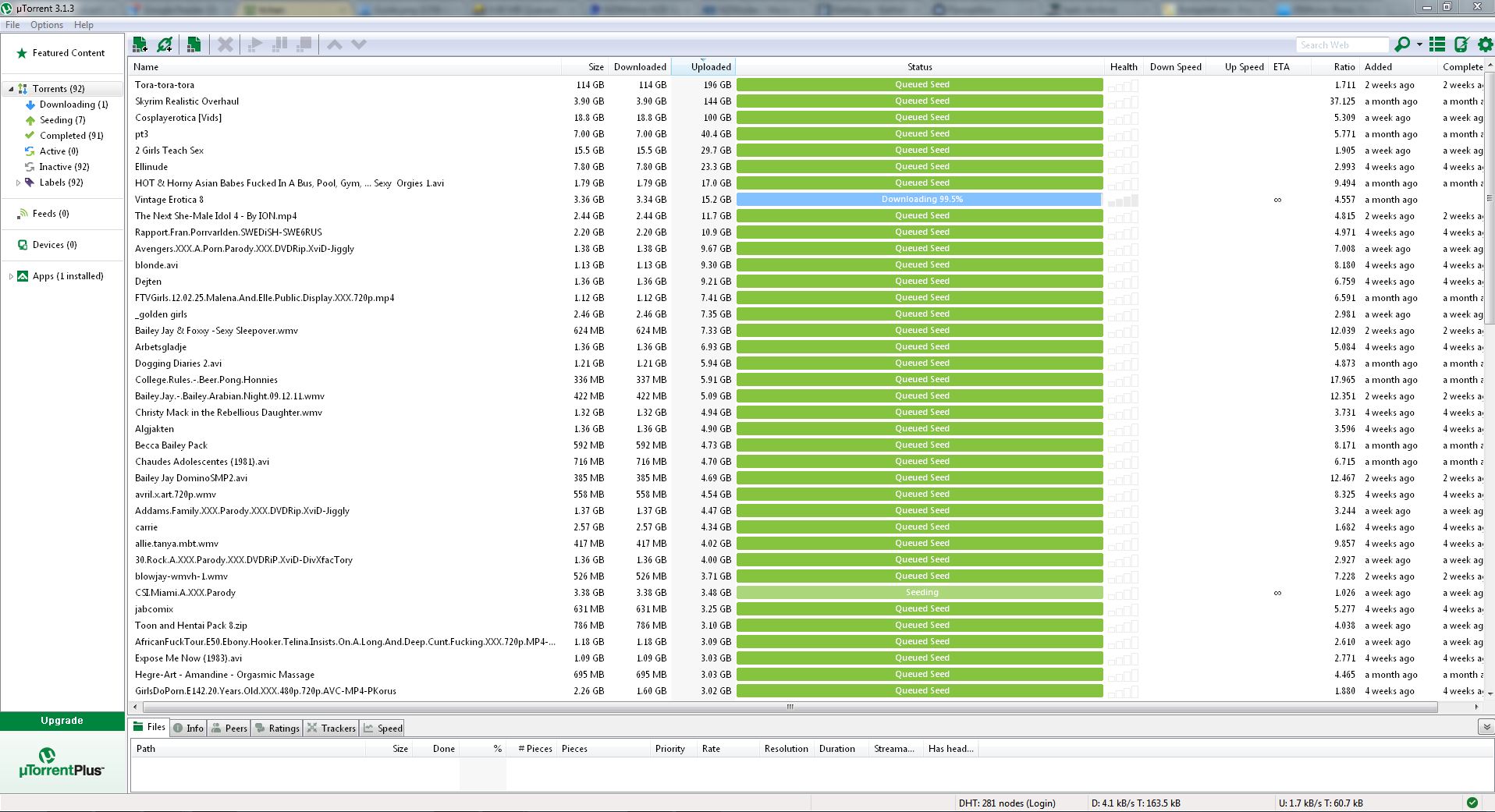Click the Add Torrent toolbar icon
The height and width of the screenshot is (812, 1495).
point(140,44)
